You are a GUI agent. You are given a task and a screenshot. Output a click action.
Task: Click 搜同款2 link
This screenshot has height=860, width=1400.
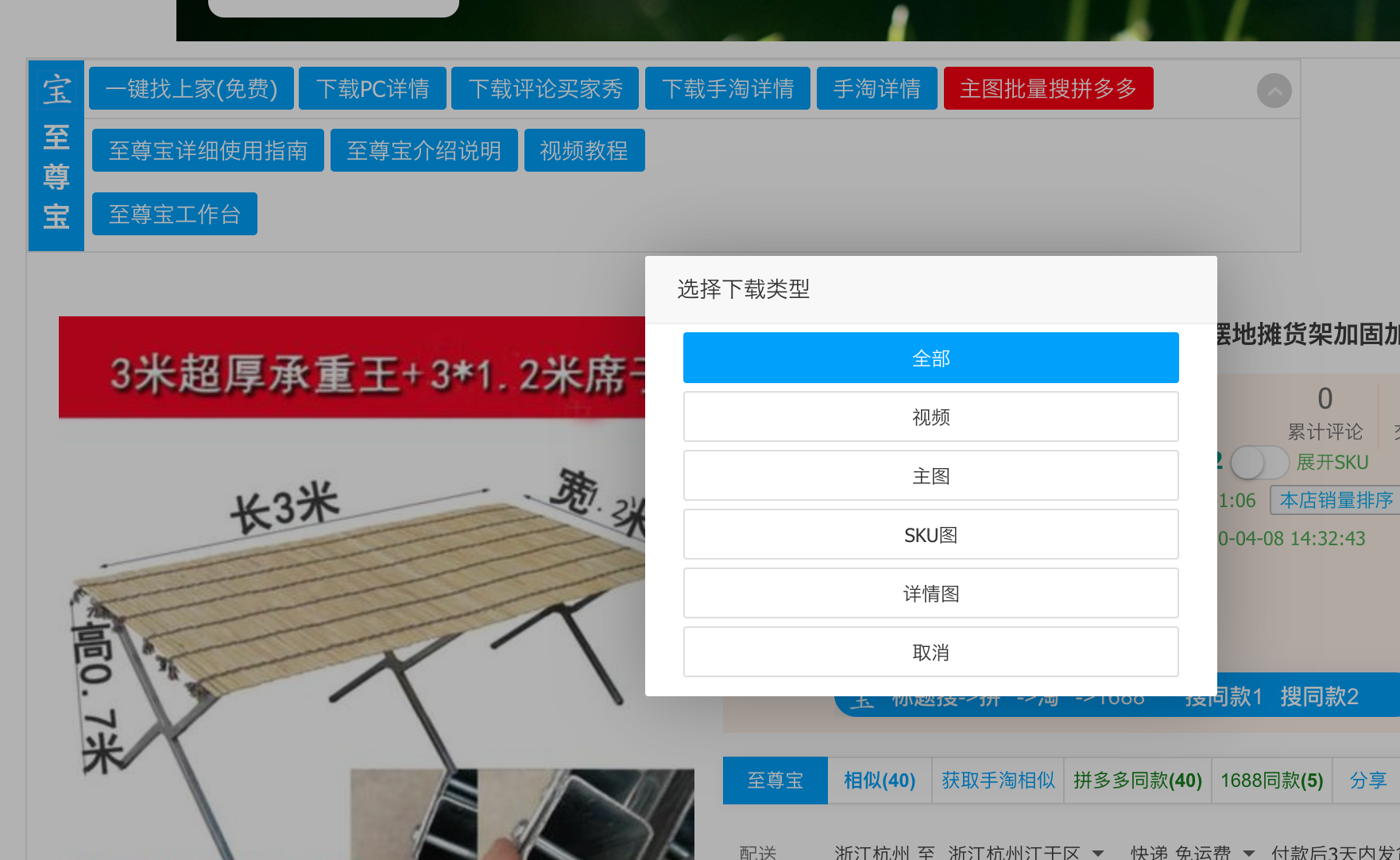1319,696
